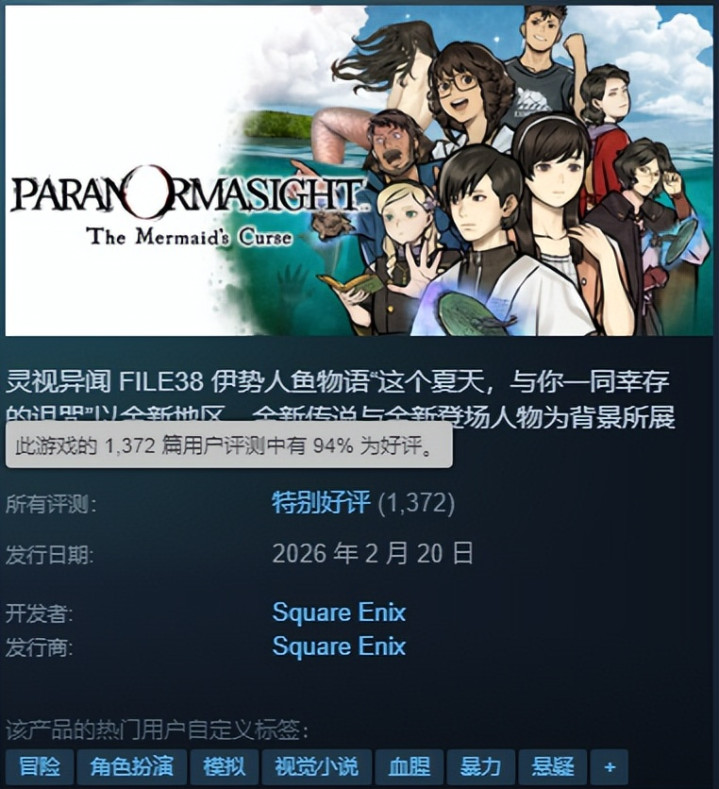The height and width of the screenshot is (789, 719).
Task: Open the 角色扮演 tag
Action: click(132, 767)
